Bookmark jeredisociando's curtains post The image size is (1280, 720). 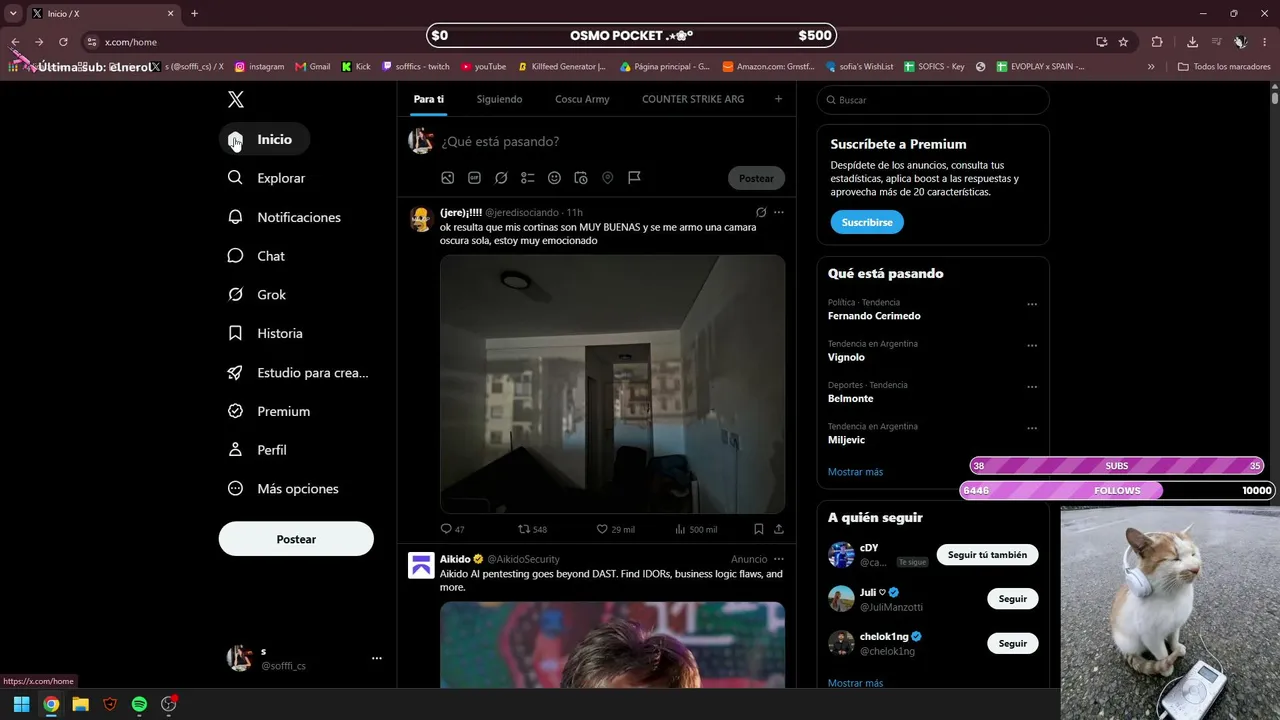tap(759, 529)
